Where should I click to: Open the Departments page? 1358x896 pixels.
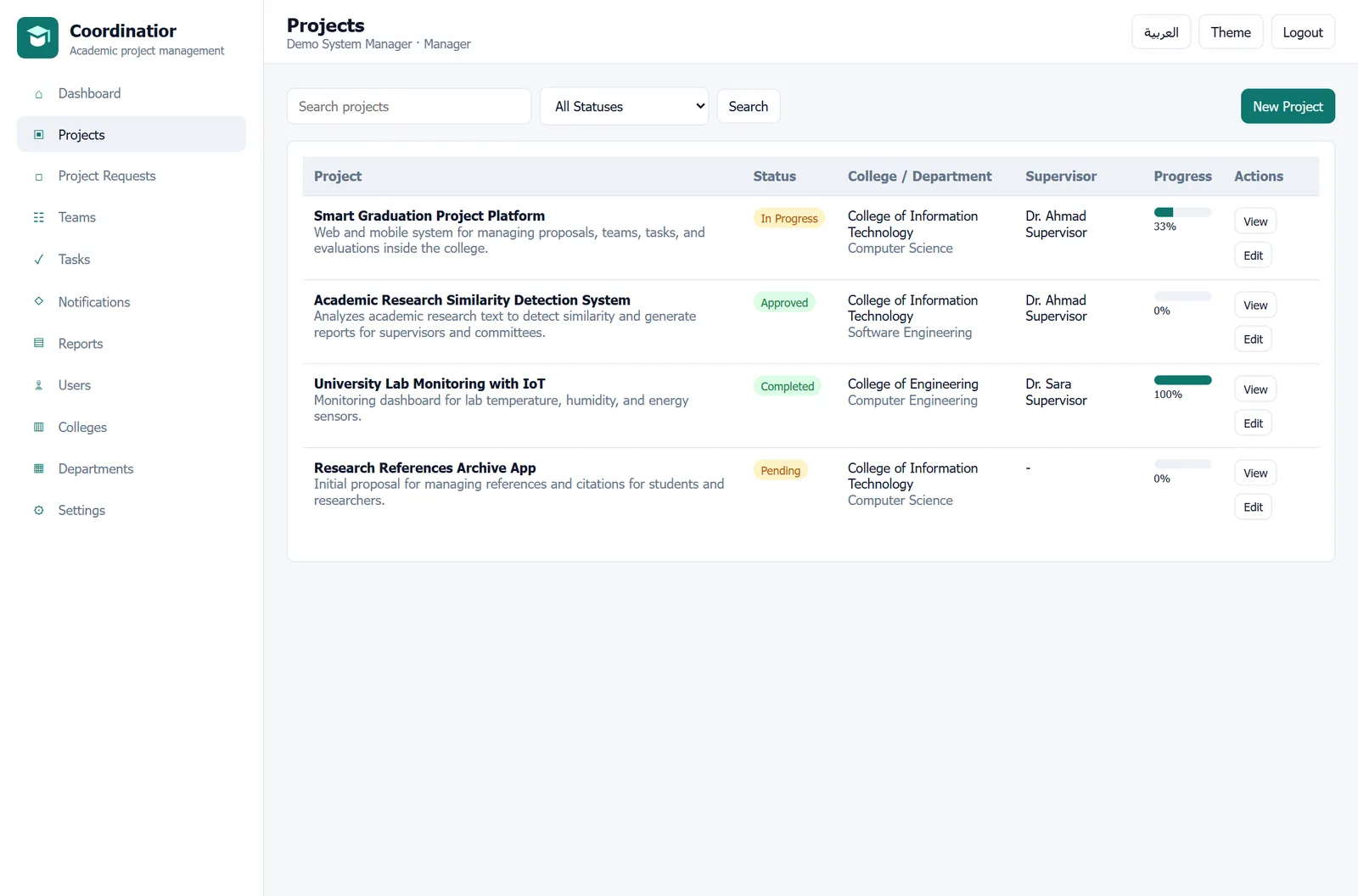point(132,468)
